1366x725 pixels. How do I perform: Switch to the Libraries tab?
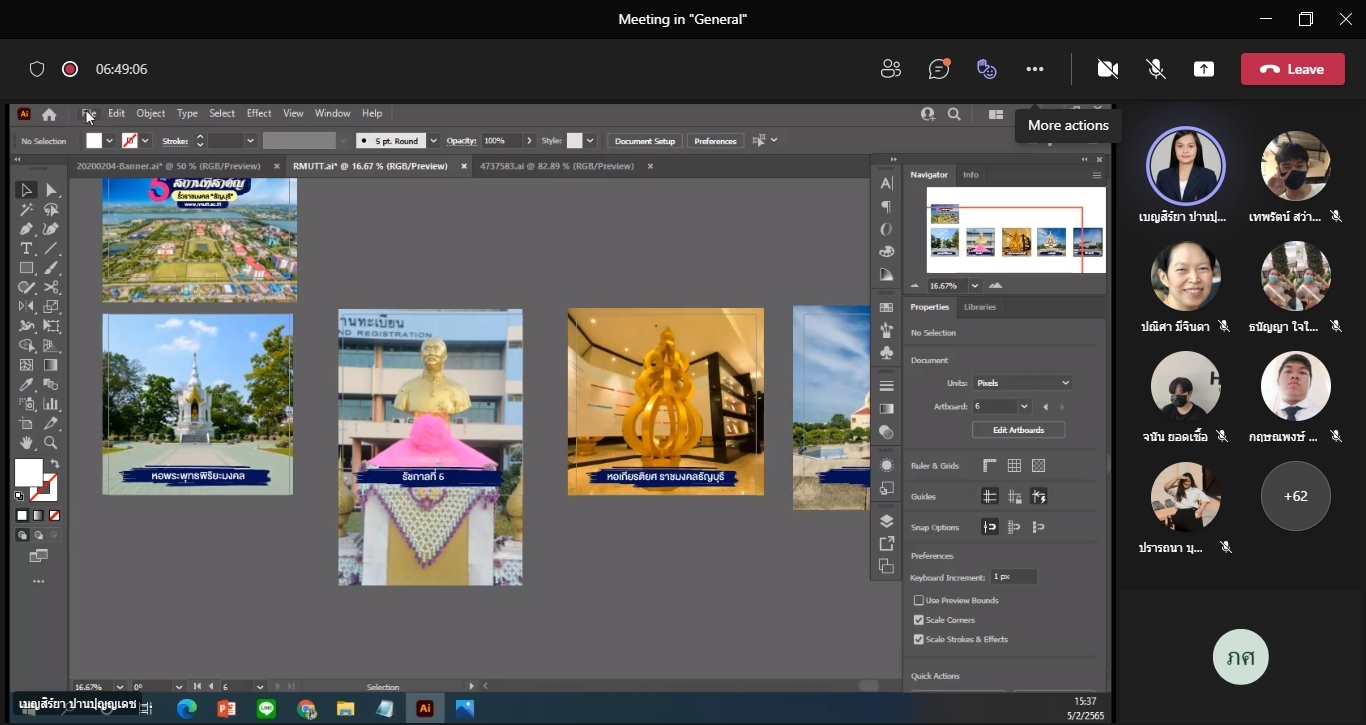pyautogui.click(x=980, y=307)
